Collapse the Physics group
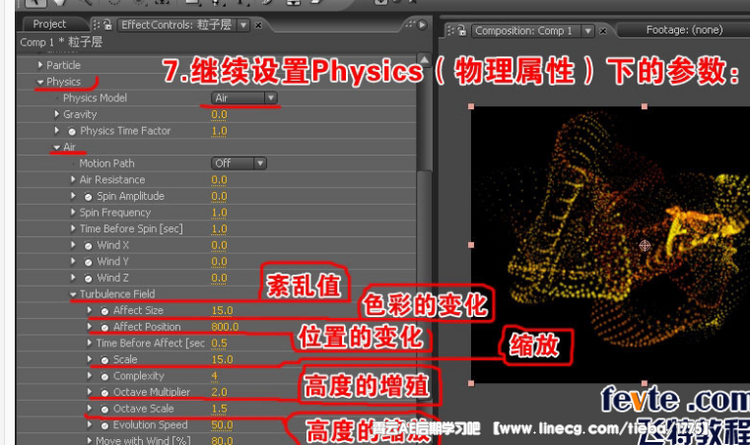The image size is (750, 445). click(40, 82)
